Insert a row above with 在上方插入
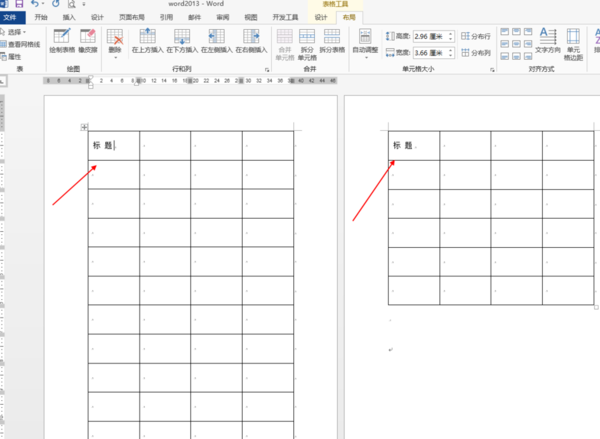Screen dimensions: 600x439 click(147, 41)
